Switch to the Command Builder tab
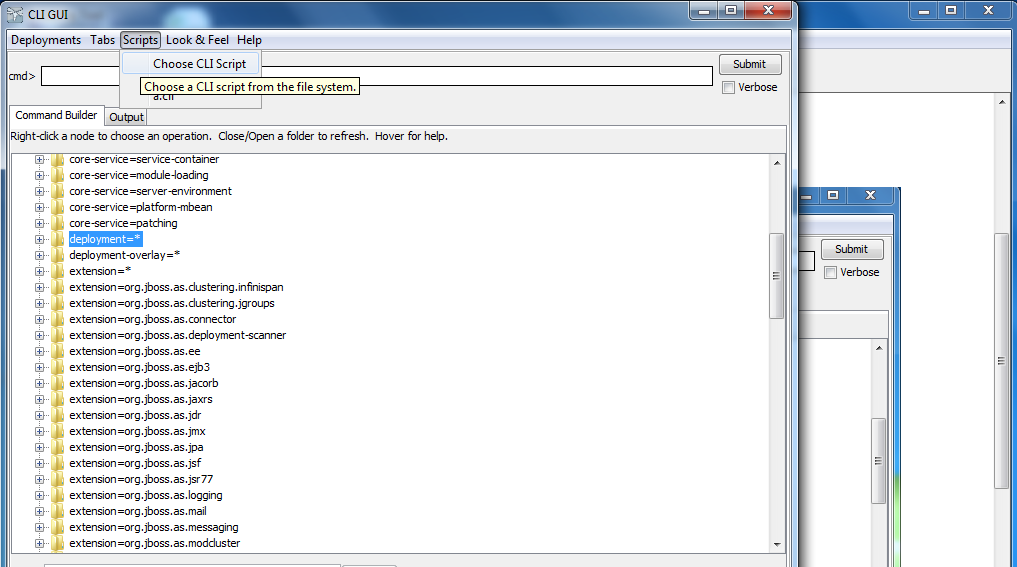Screen dimensions: 1017x567 tap(56, 115)
